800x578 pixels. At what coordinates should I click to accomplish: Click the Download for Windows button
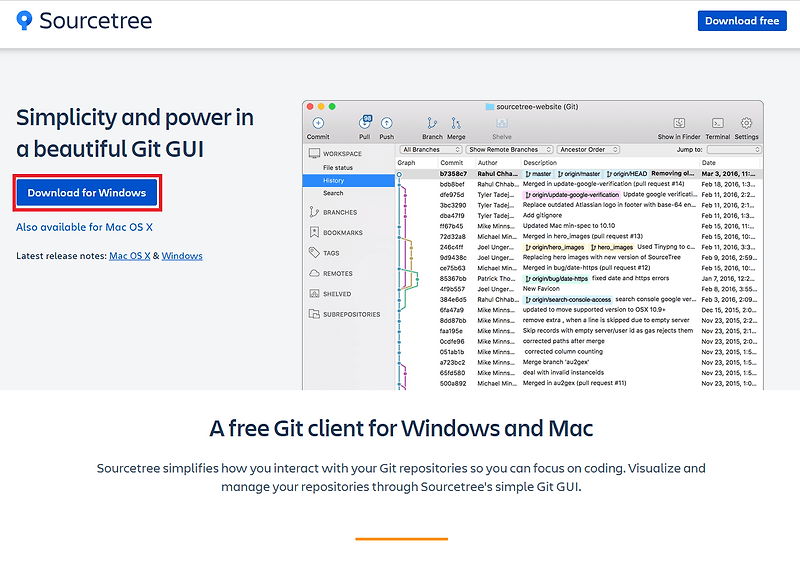(86, 192)
